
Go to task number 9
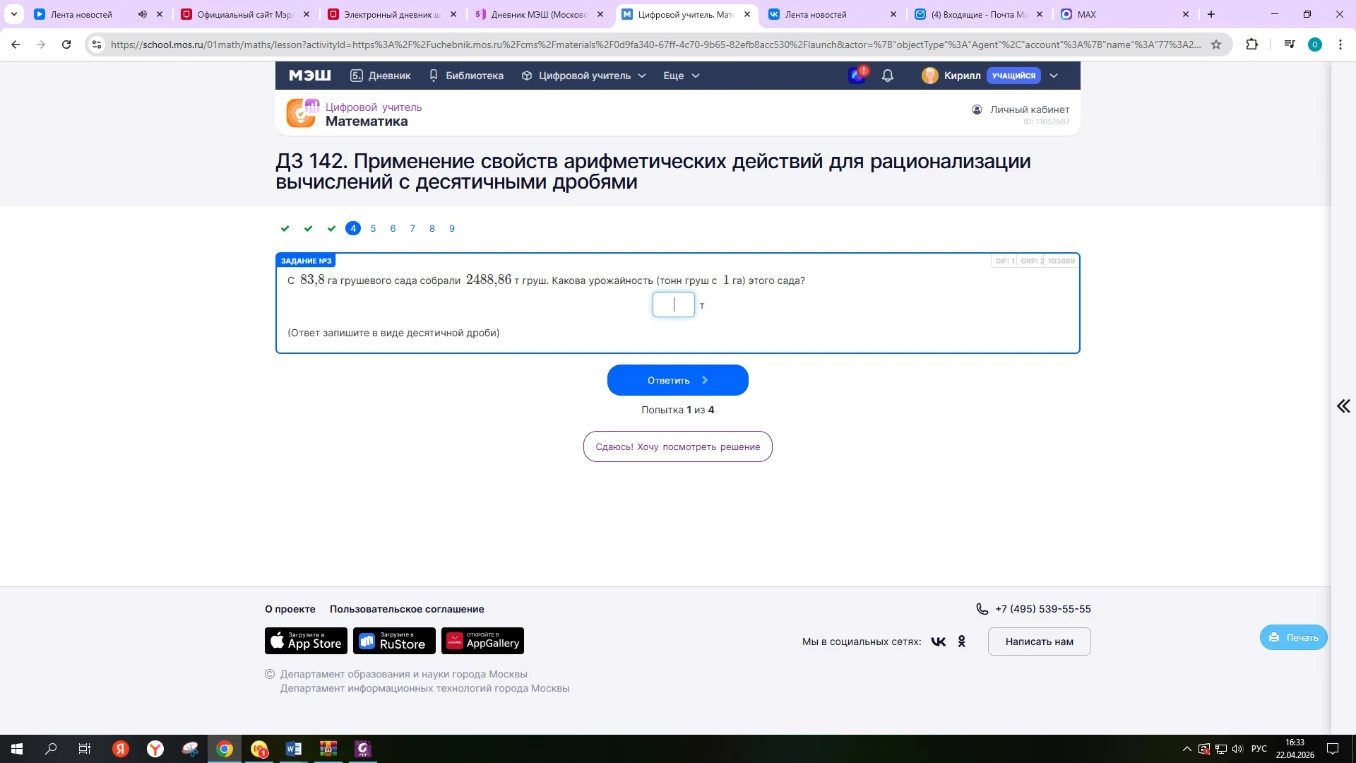coord(452,229)
